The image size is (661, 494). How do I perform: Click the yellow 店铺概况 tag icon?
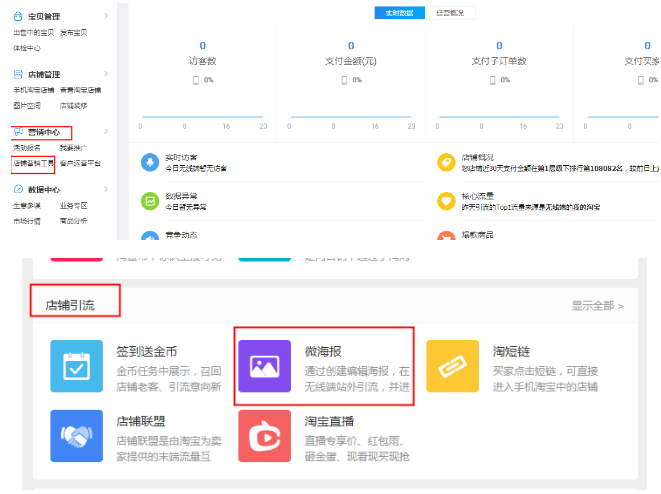coord(446,162)
